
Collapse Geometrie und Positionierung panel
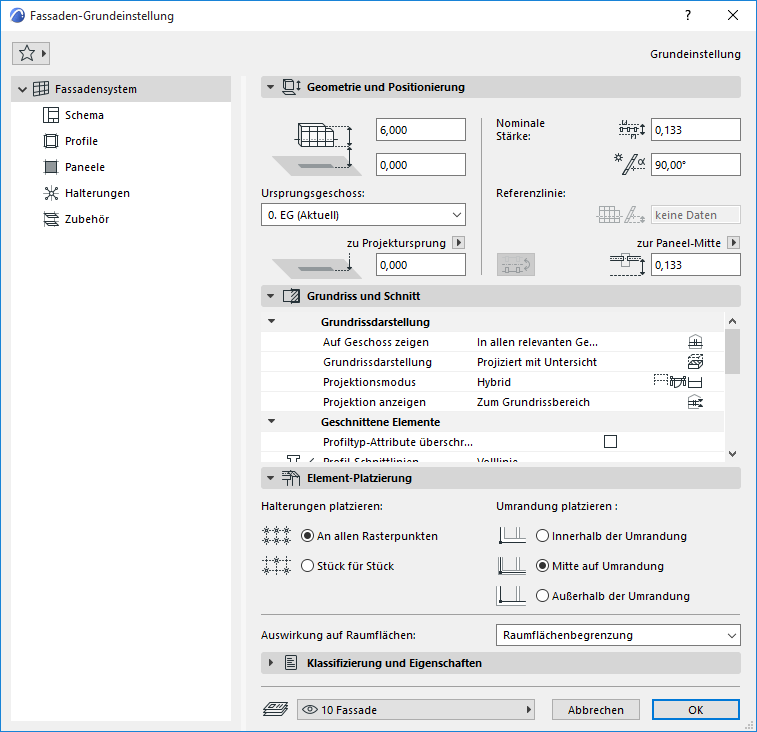(x=270, y=87)
